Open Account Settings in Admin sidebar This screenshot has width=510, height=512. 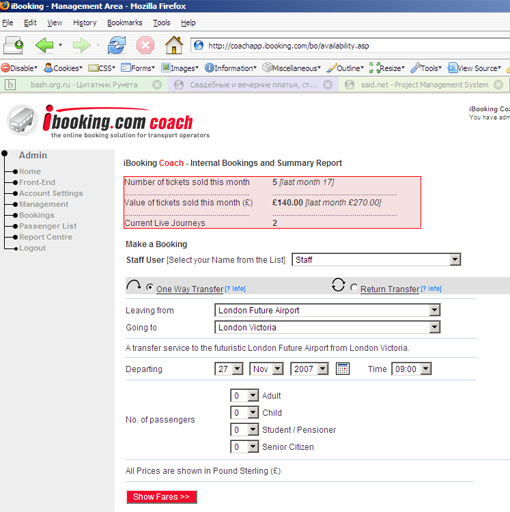[x=51, y=193]
